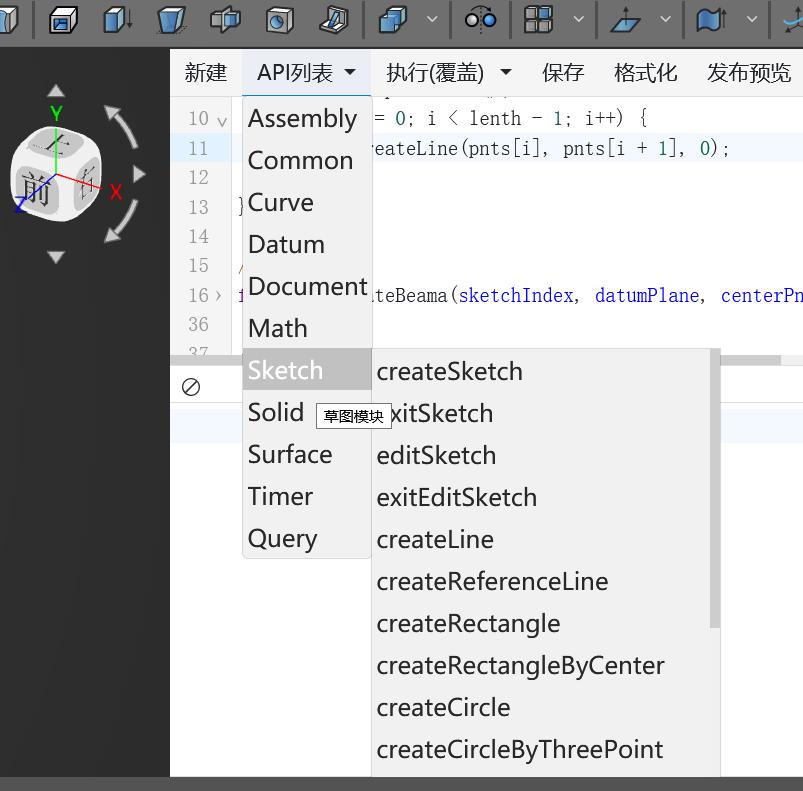This screenshot has width=803, height=791.
Task: Select Solid in the API list menu
Action: (275, 412)
